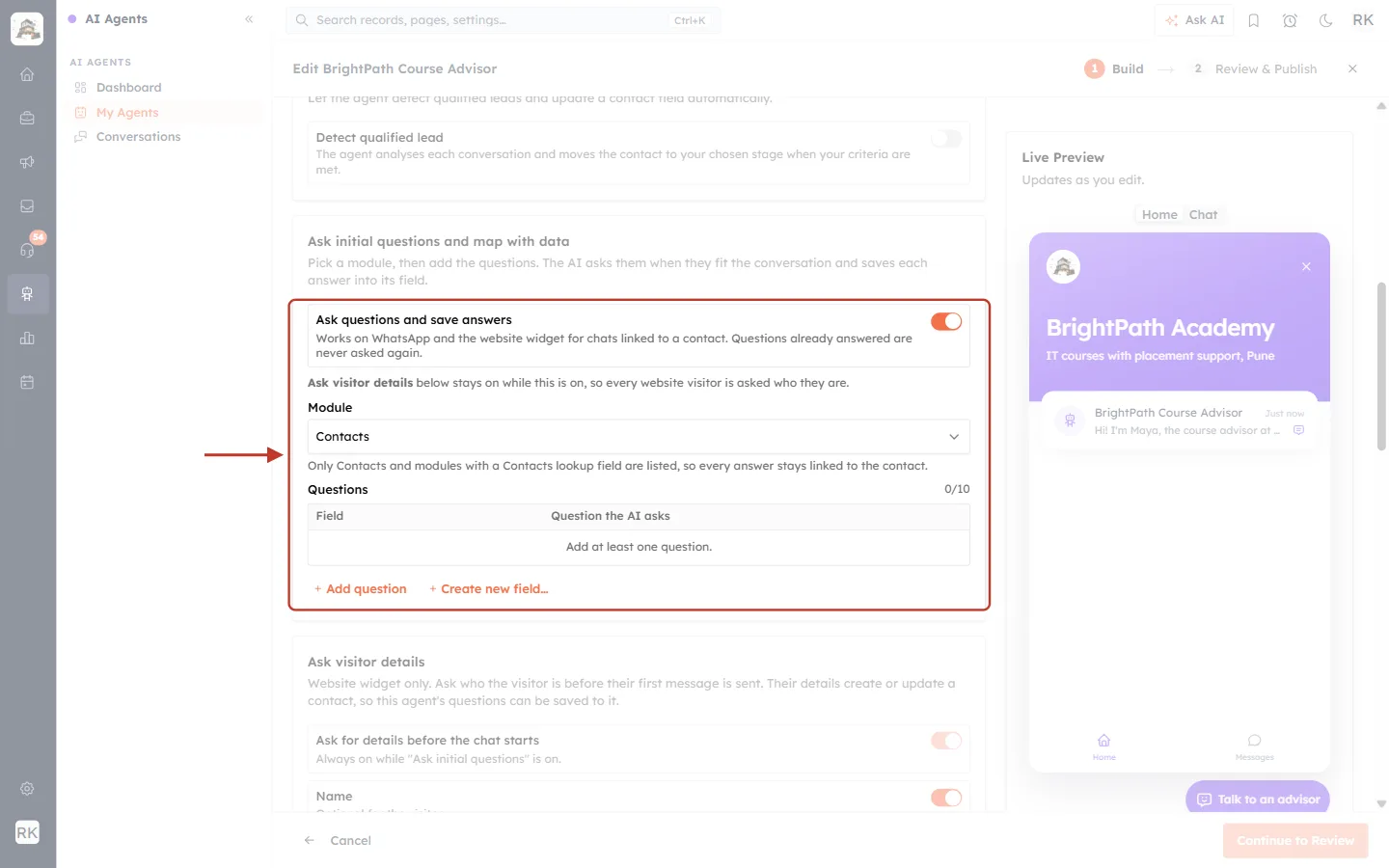The image size is (1389, 868).
Task: Click the AI Agents icon in left rail
Action: (x=27, y=294)
